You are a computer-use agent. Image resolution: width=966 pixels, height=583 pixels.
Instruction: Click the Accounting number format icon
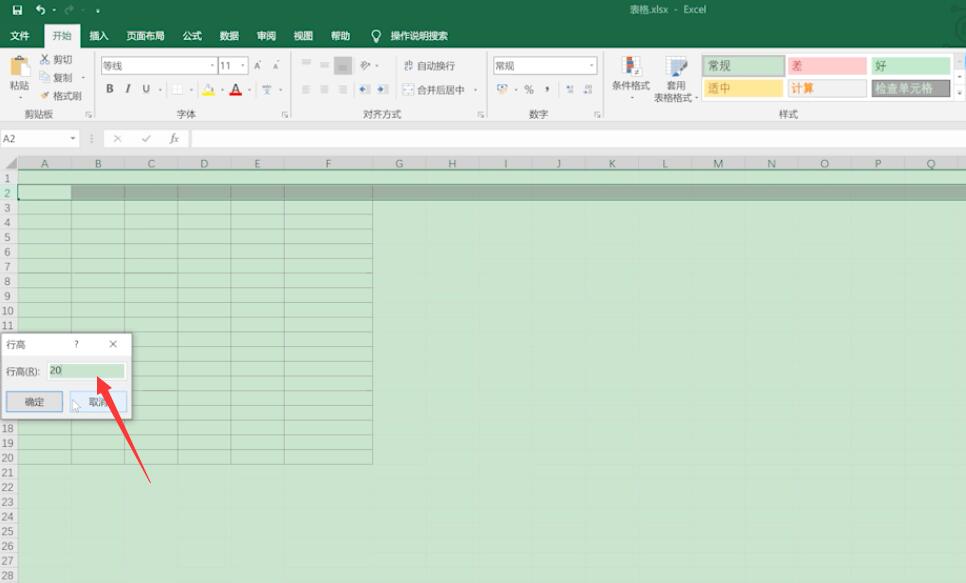[503, 89]
